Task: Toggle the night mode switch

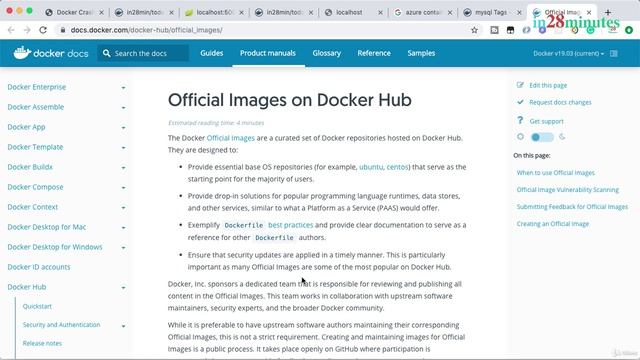Action: 542,137
